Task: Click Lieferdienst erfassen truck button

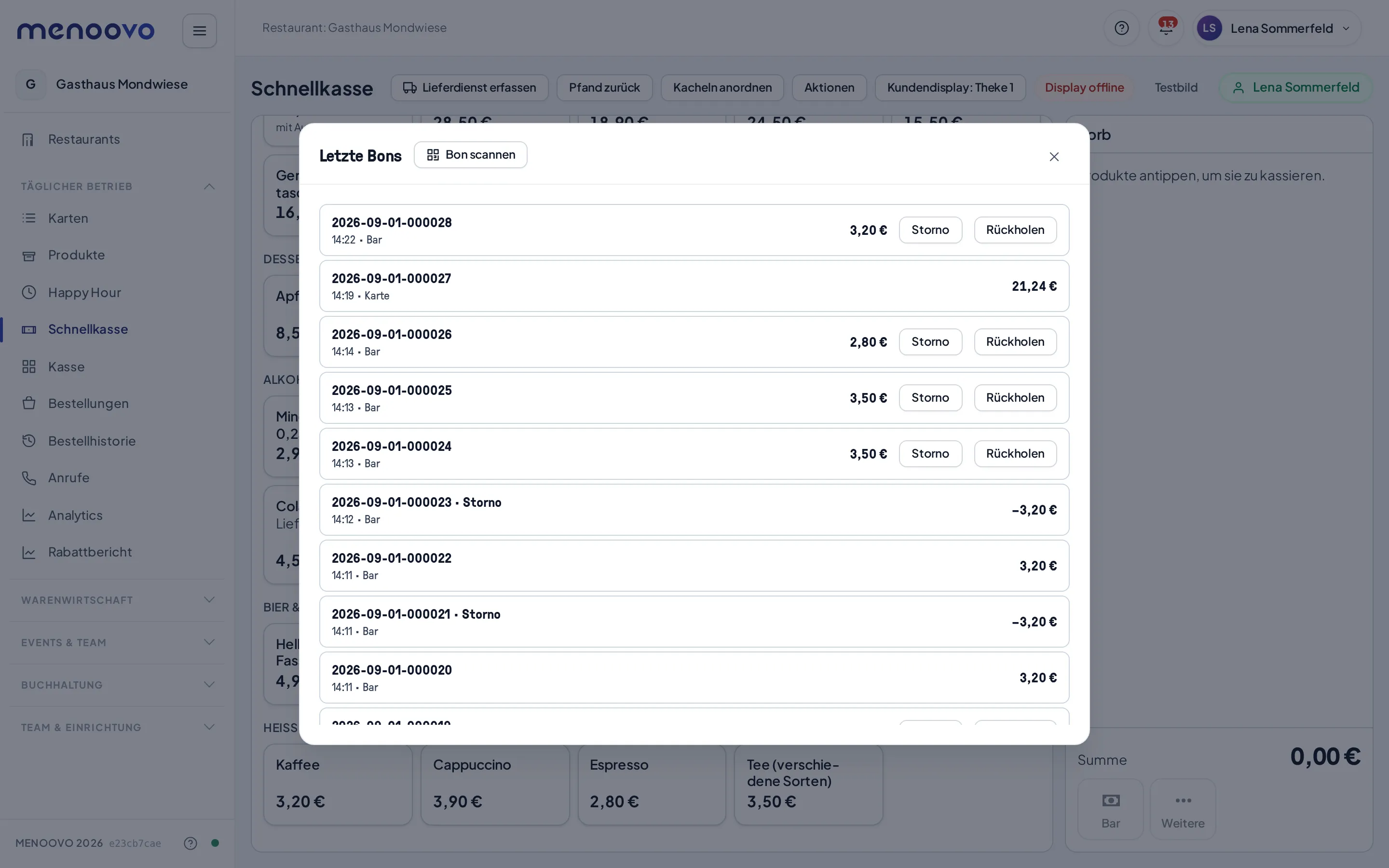Action: tap(469, 87)
